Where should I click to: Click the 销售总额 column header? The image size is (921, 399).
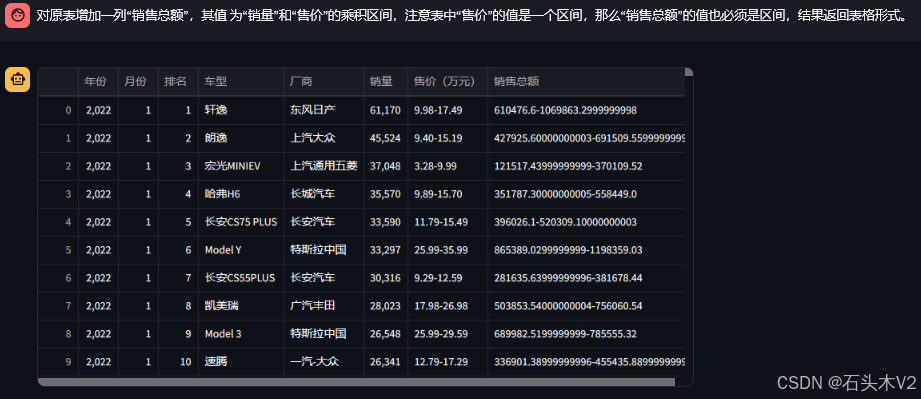[x=586, y=82]
